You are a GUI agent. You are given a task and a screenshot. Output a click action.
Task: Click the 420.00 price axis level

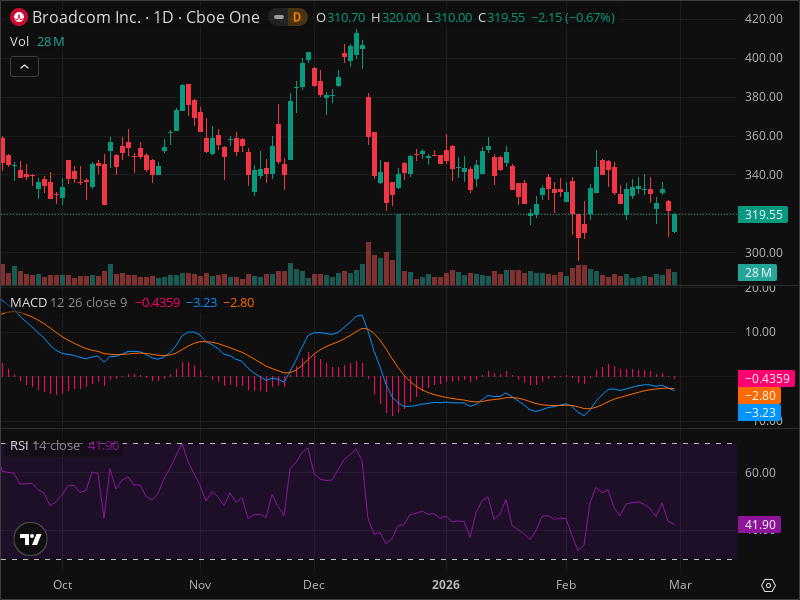coord(763,19)
